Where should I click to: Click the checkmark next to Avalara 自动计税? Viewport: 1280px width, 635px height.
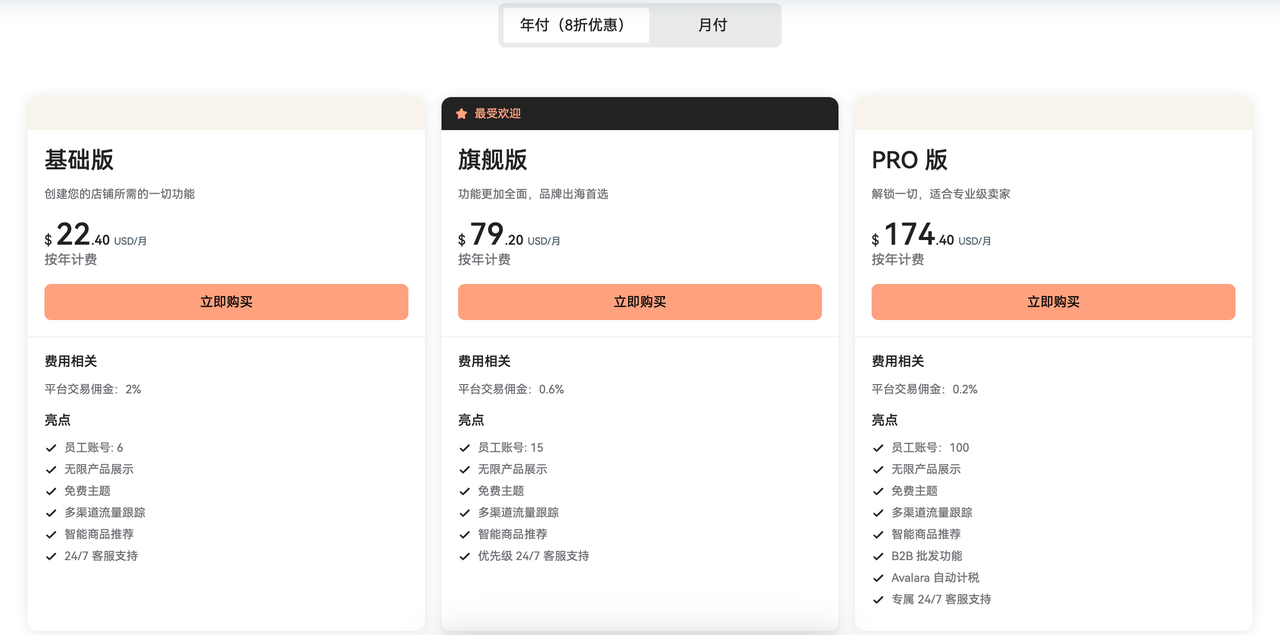point(878,577)
